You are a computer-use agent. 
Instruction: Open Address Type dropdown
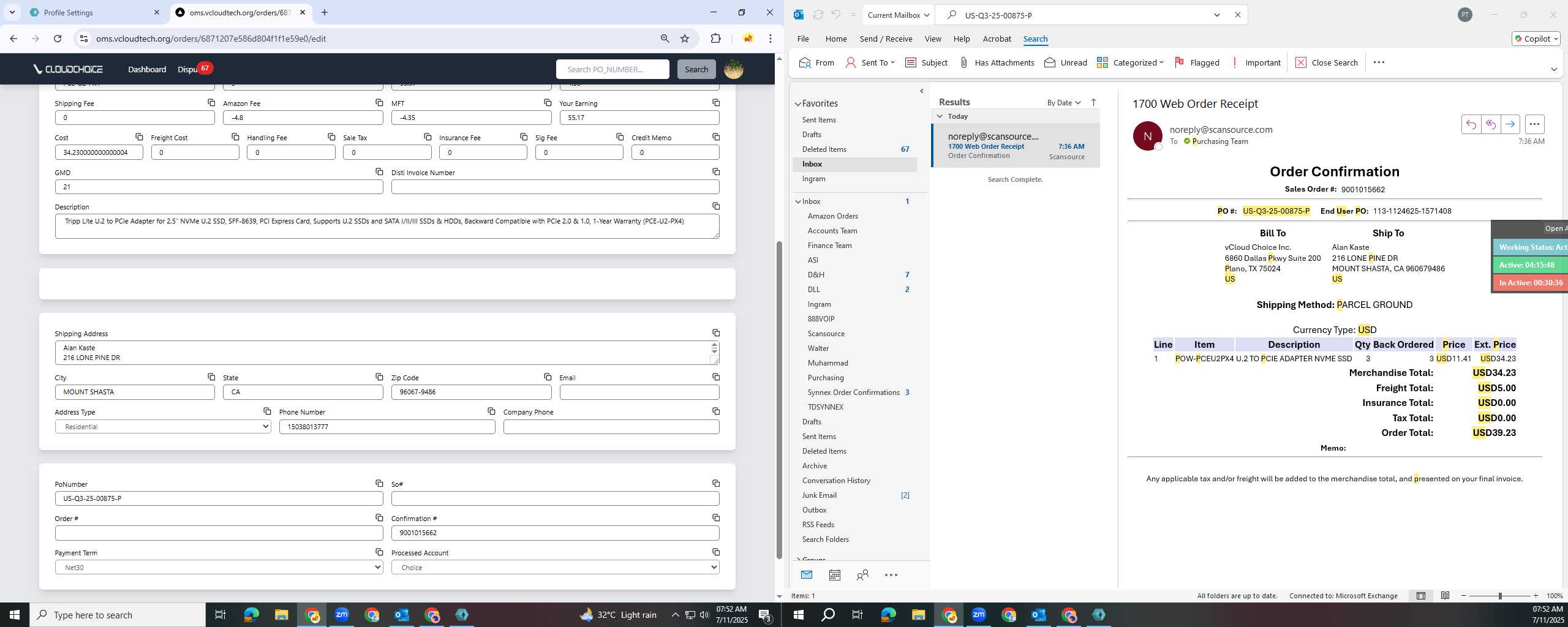coord(163,426)
